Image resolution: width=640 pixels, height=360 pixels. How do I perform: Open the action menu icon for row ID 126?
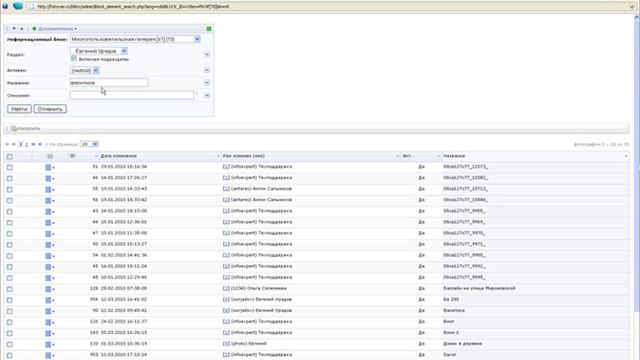(x=50, y=322)
